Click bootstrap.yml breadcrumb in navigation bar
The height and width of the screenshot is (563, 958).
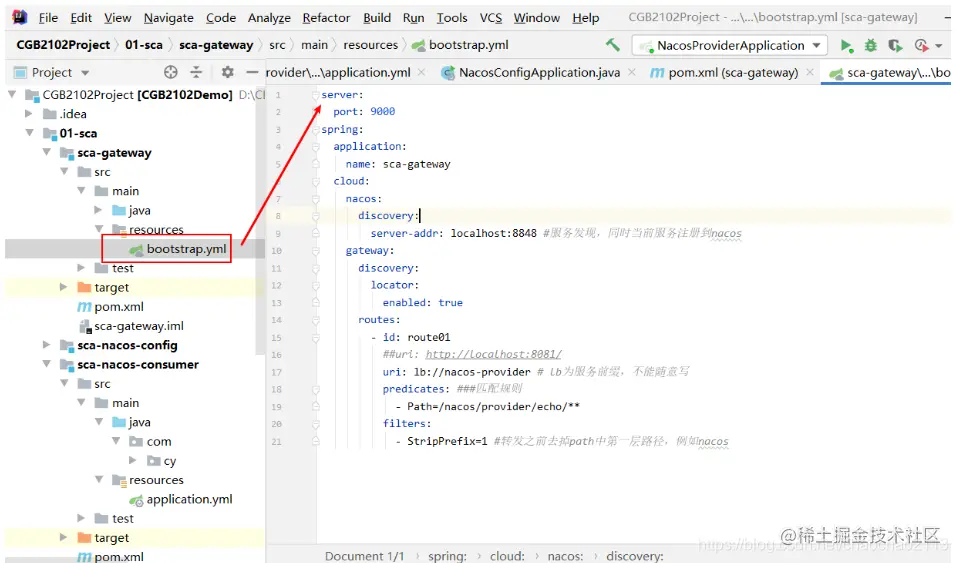click(461, 45)
